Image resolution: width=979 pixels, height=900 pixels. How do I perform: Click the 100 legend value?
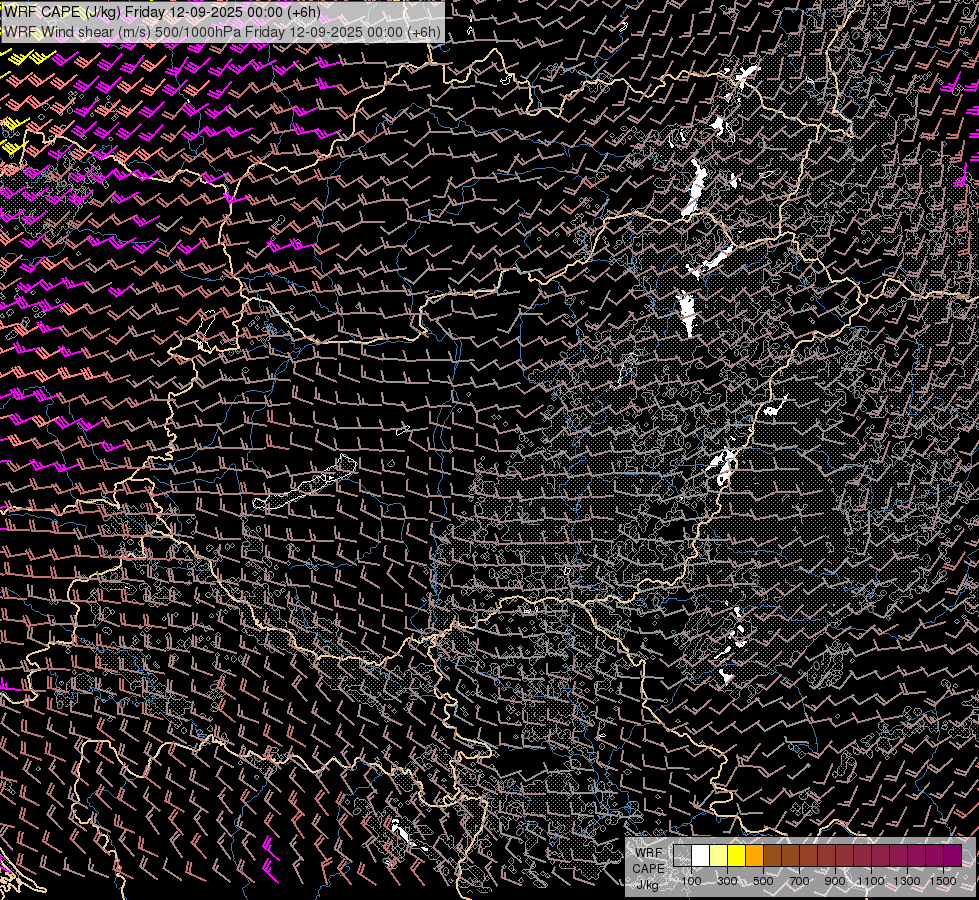click(x=691, y=881)
